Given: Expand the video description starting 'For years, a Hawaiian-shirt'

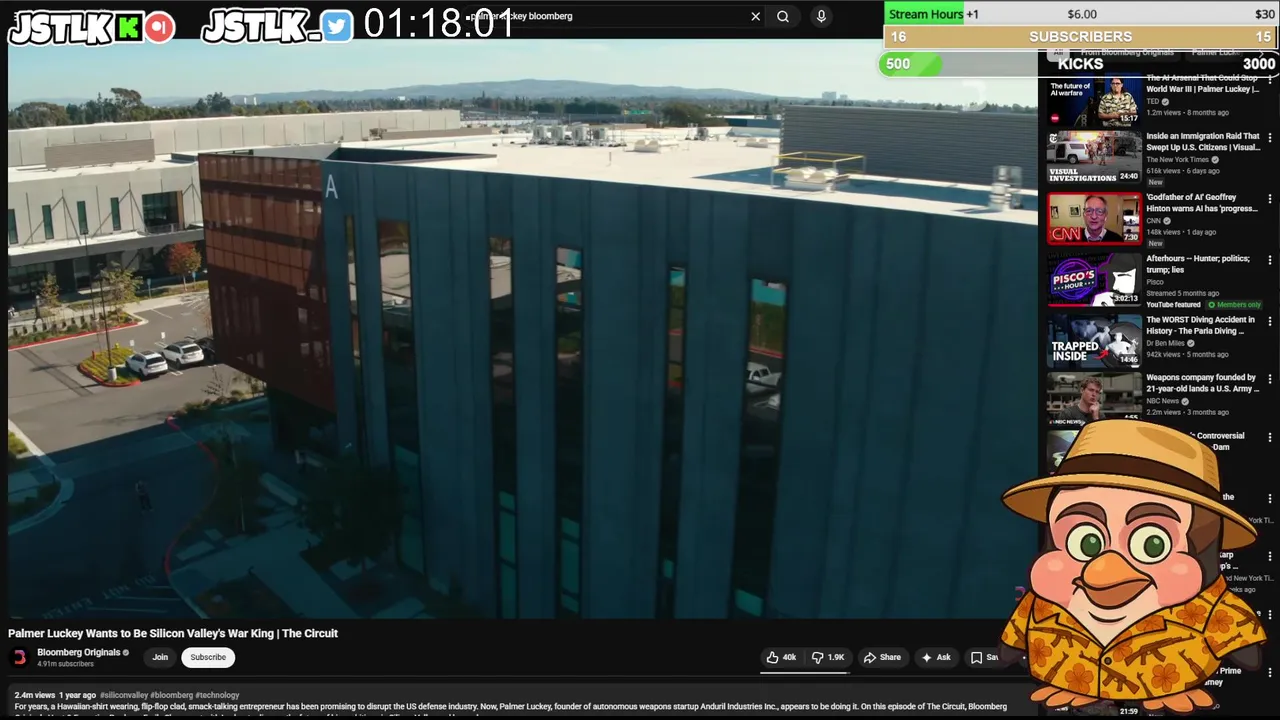Looking at the screenshot, I should point(510,707).
